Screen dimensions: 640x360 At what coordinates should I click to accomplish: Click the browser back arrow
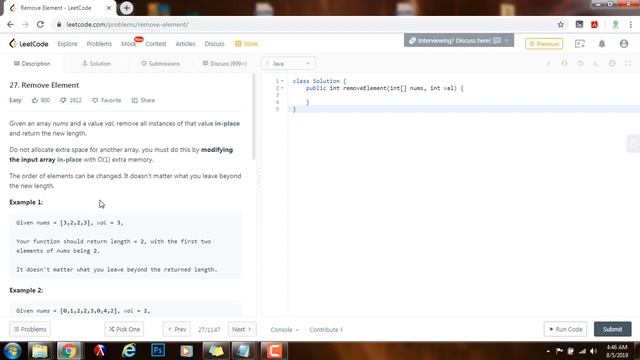10,24
